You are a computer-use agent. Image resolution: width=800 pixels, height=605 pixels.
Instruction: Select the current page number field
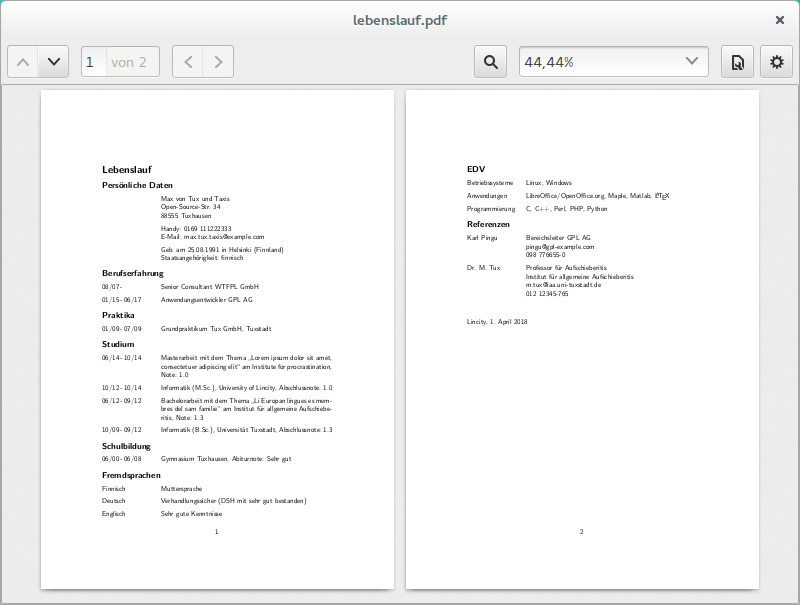point(91,62)
